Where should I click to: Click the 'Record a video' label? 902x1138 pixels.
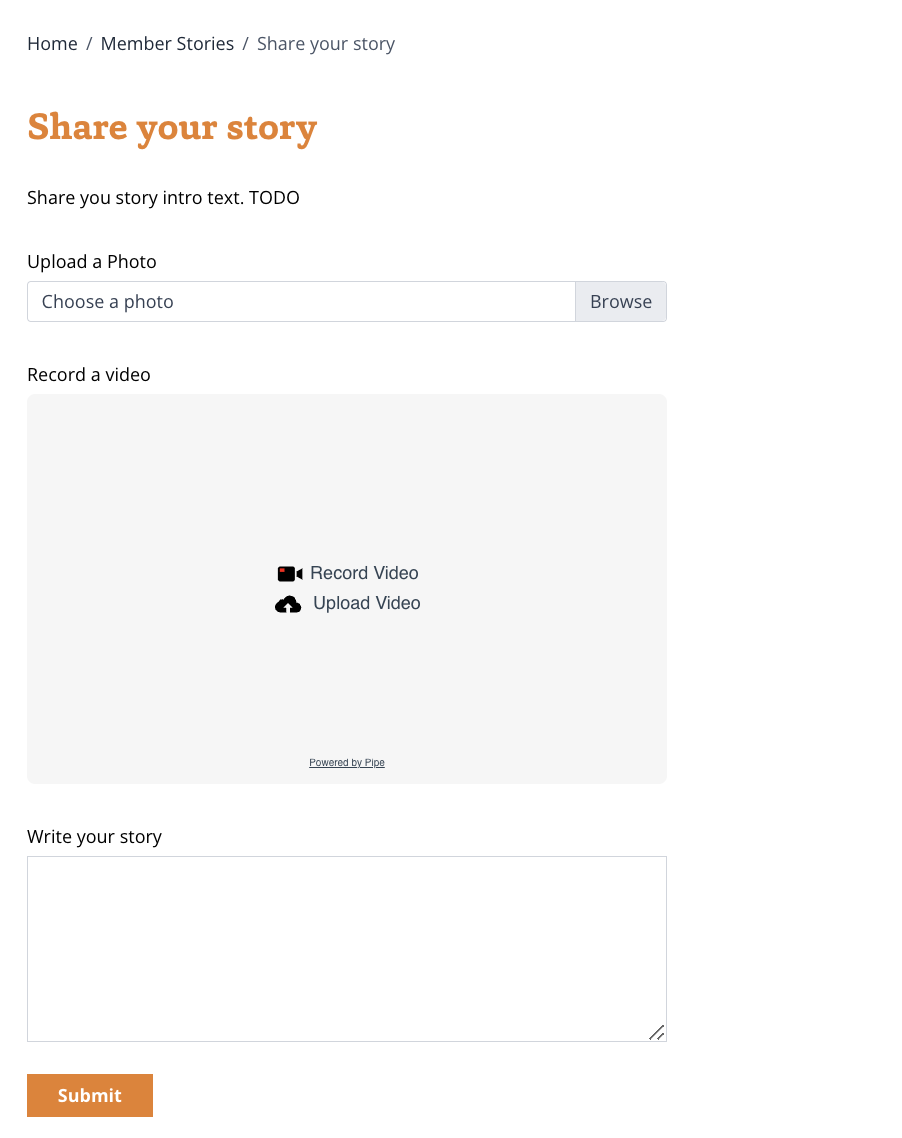click(x=89, y=375)
